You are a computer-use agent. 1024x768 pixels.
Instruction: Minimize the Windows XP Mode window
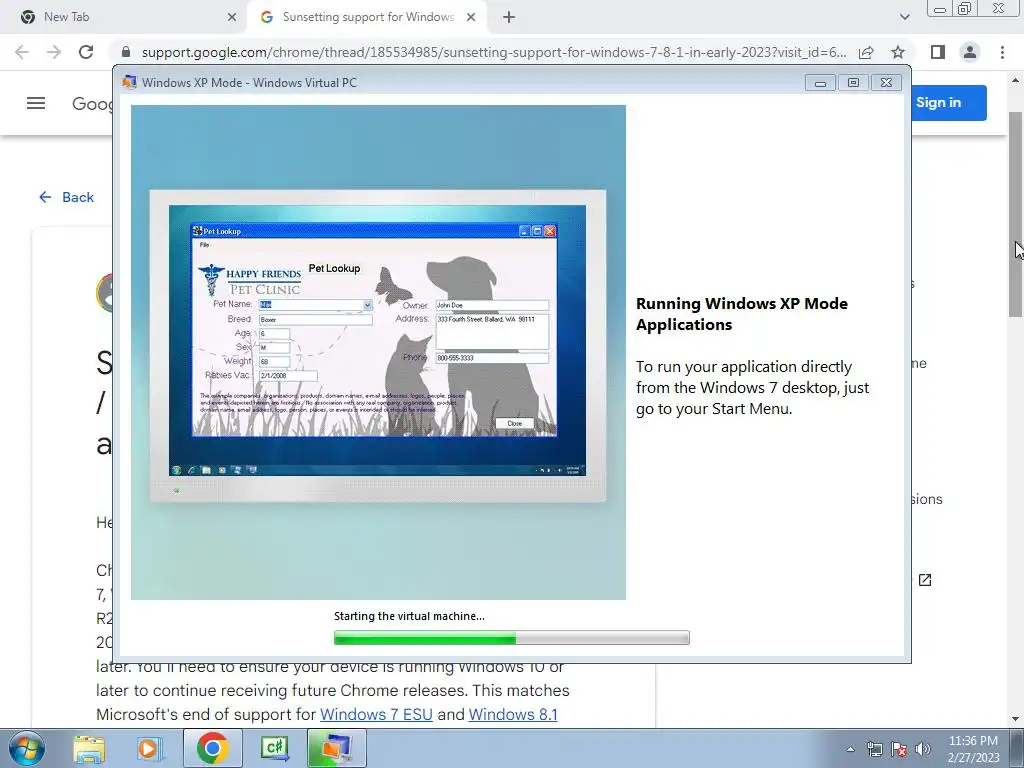[820, 82]
